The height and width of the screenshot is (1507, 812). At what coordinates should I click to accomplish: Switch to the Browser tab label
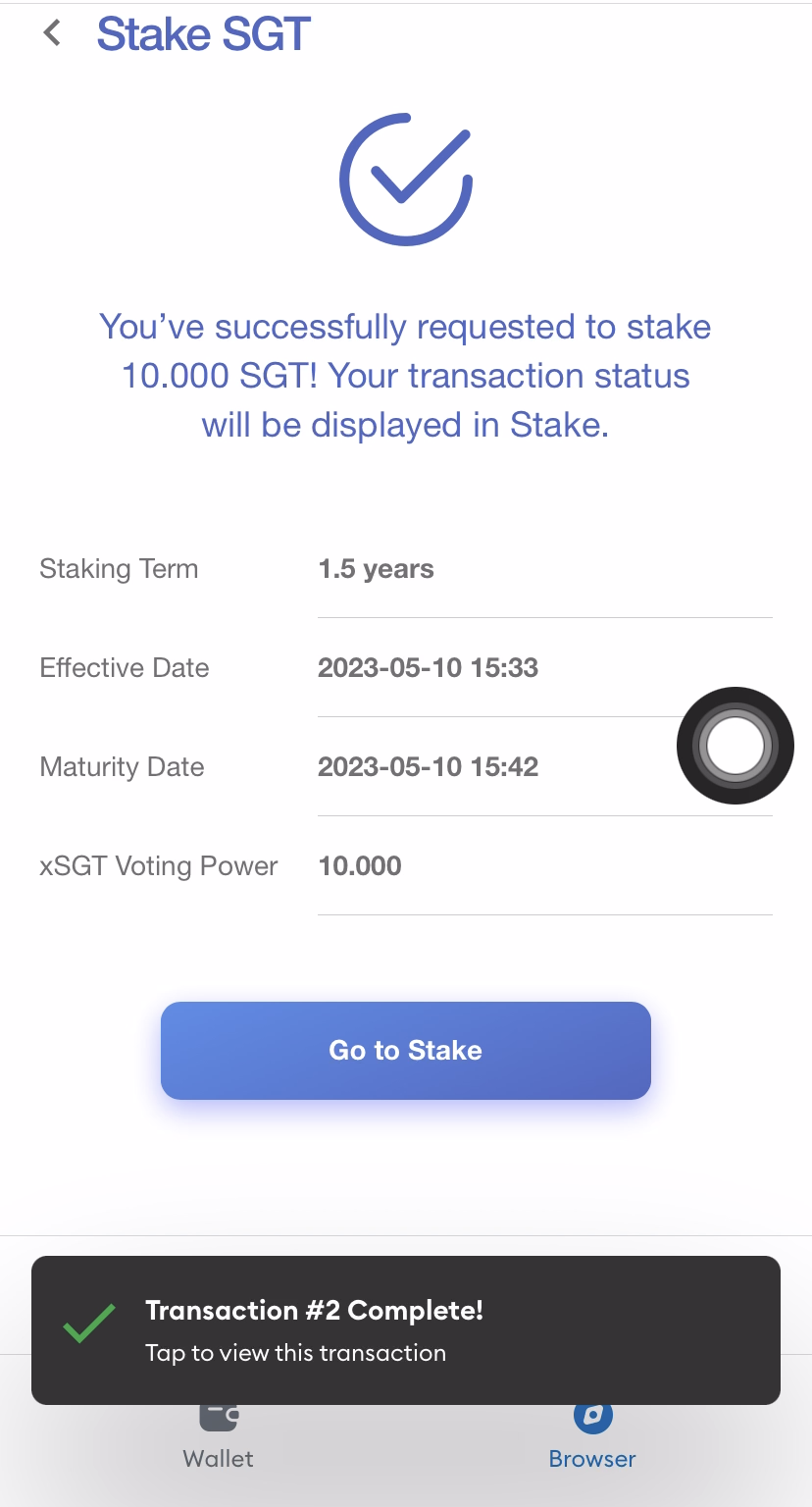pos(592,1459)
